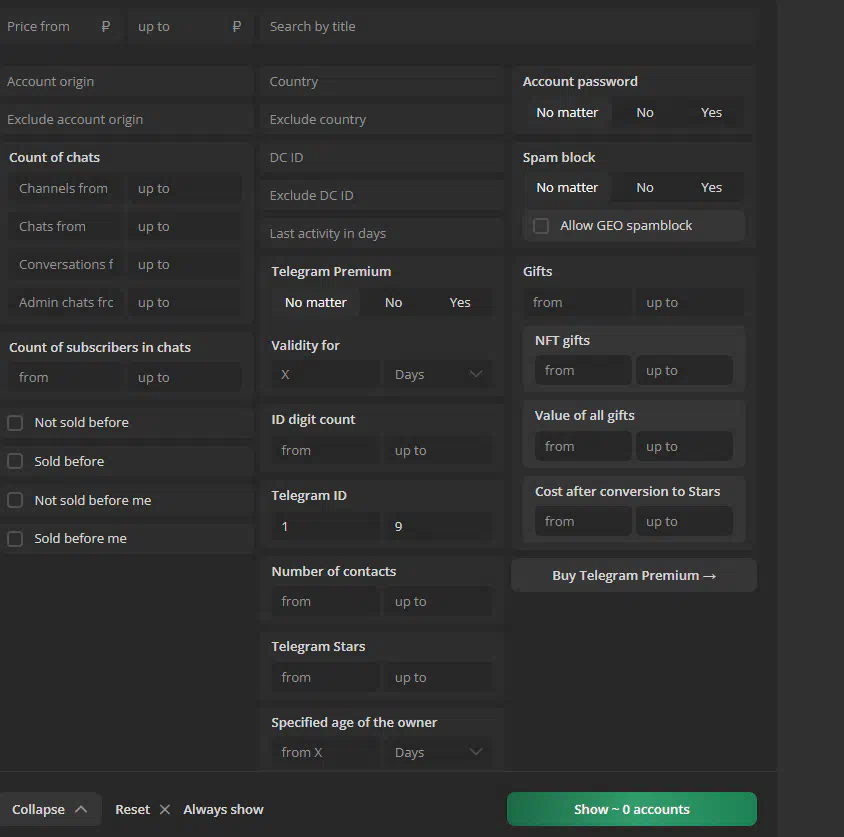Image resolution: width=844 pixels, height=837 pixels.
Task: Tick the Allow GEO spamblock checkbox
Action: coord(541,226)
